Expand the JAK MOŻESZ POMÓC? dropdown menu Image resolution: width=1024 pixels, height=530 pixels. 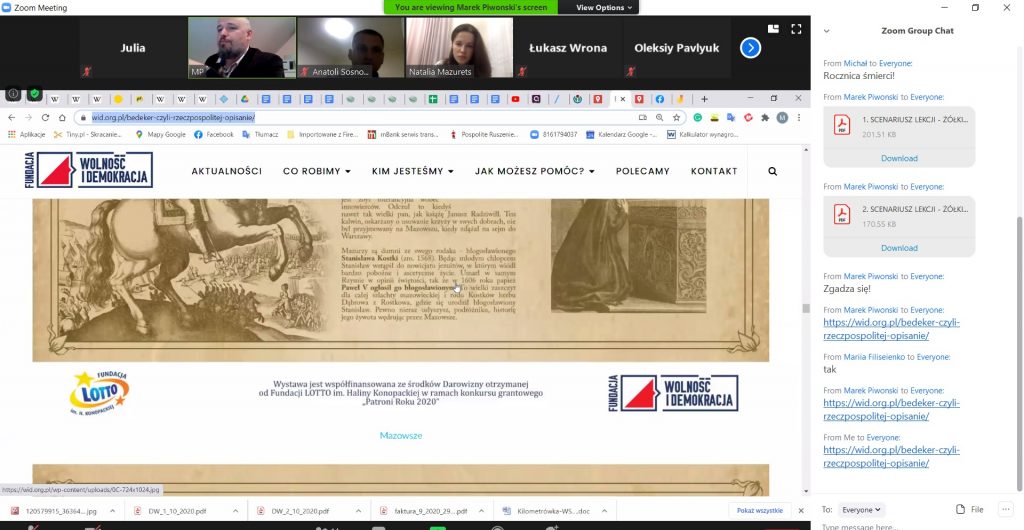click(535, 171)
